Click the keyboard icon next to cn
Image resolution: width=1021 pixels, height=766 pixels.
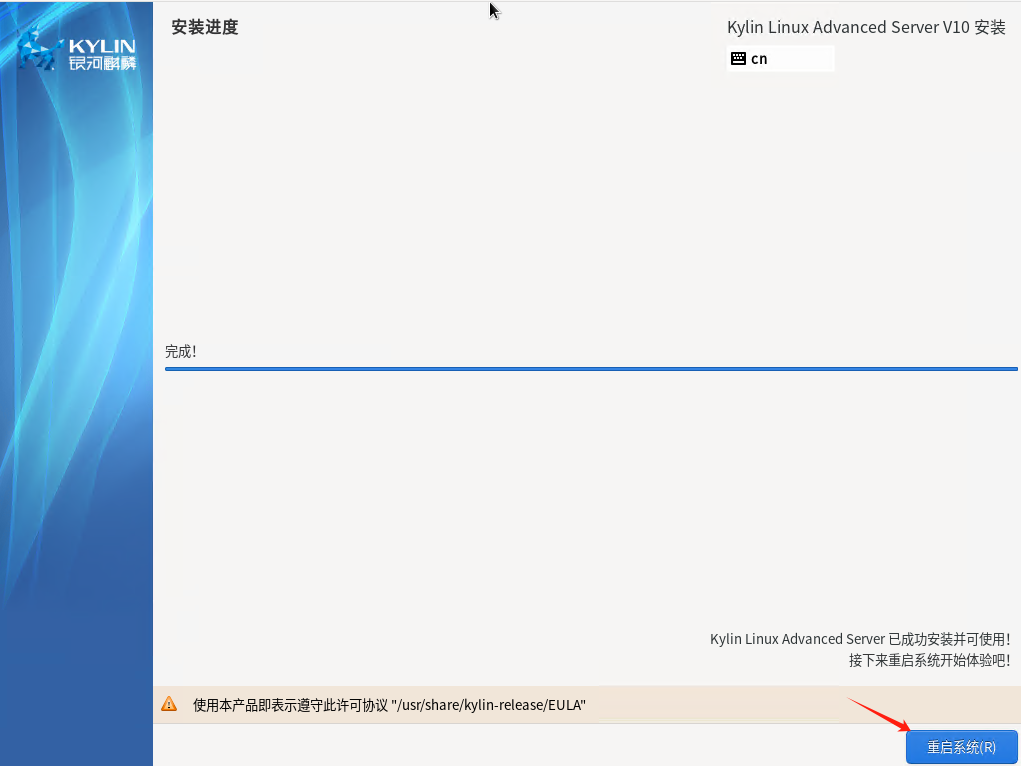738,59
